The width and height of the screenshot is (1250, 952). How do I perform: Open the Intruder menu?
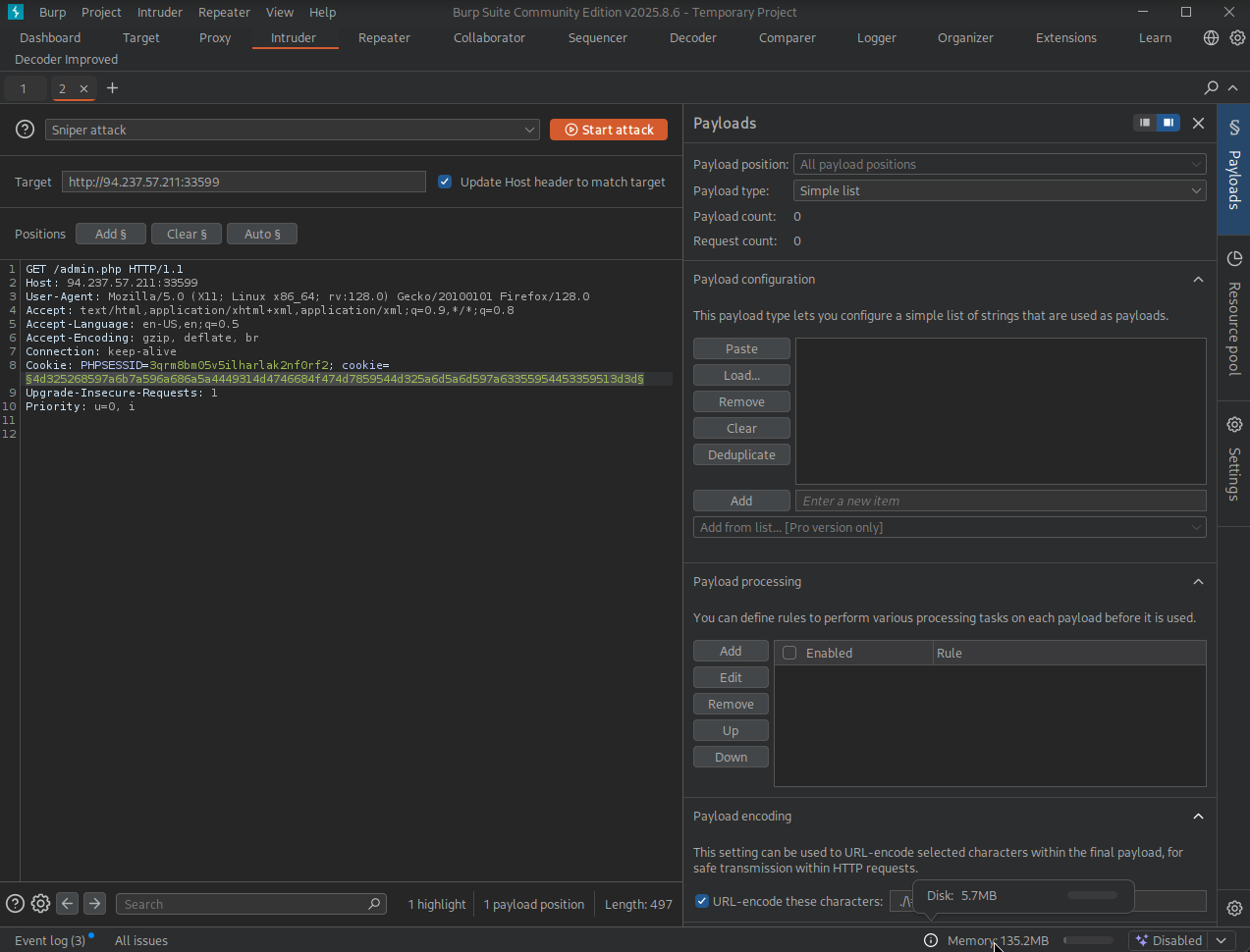point(159,13)
